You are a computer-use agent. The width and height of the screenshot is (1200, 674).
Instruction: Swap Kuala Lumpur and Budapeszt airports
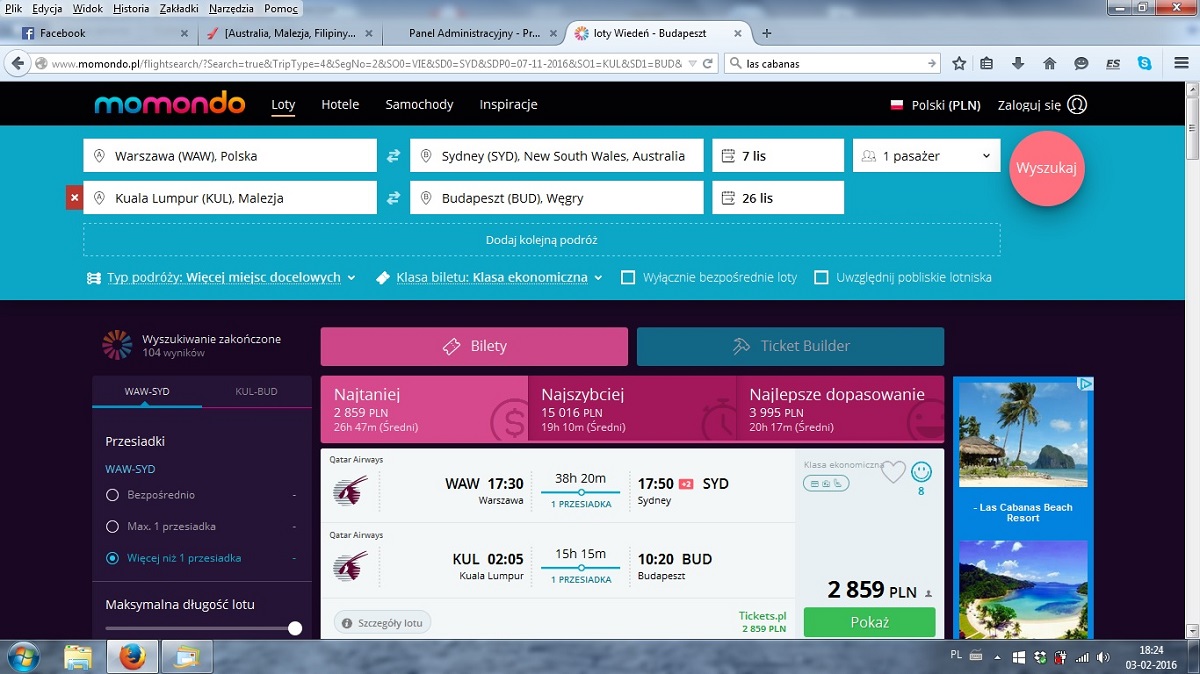click(393, 198)
